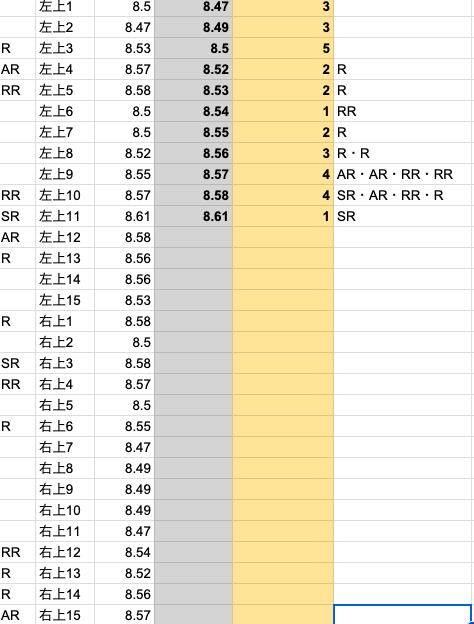Viewport: 474px width, 624px height.
Task: Click the cell labeled 右上1
Action: (x=65, y=321)
